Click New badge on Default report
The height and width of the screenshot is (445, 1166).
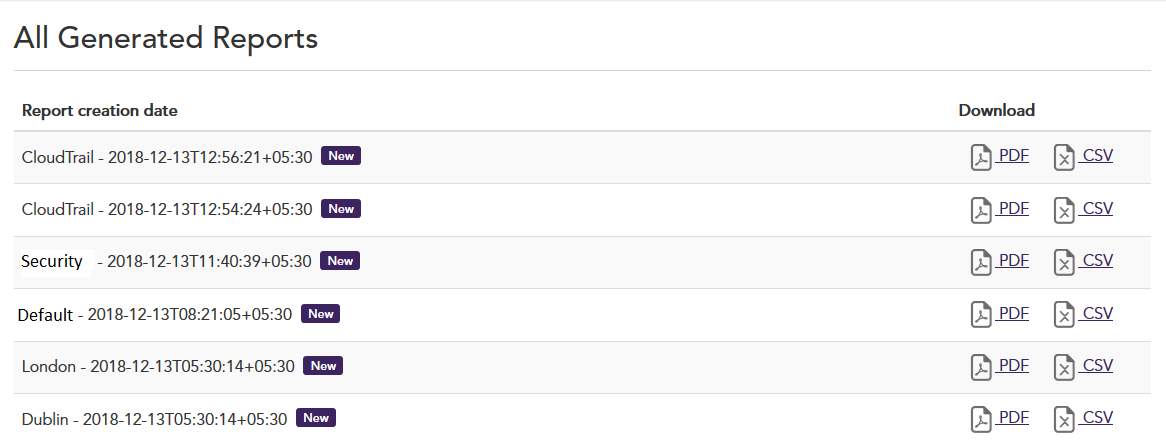[x=320, y=314]
